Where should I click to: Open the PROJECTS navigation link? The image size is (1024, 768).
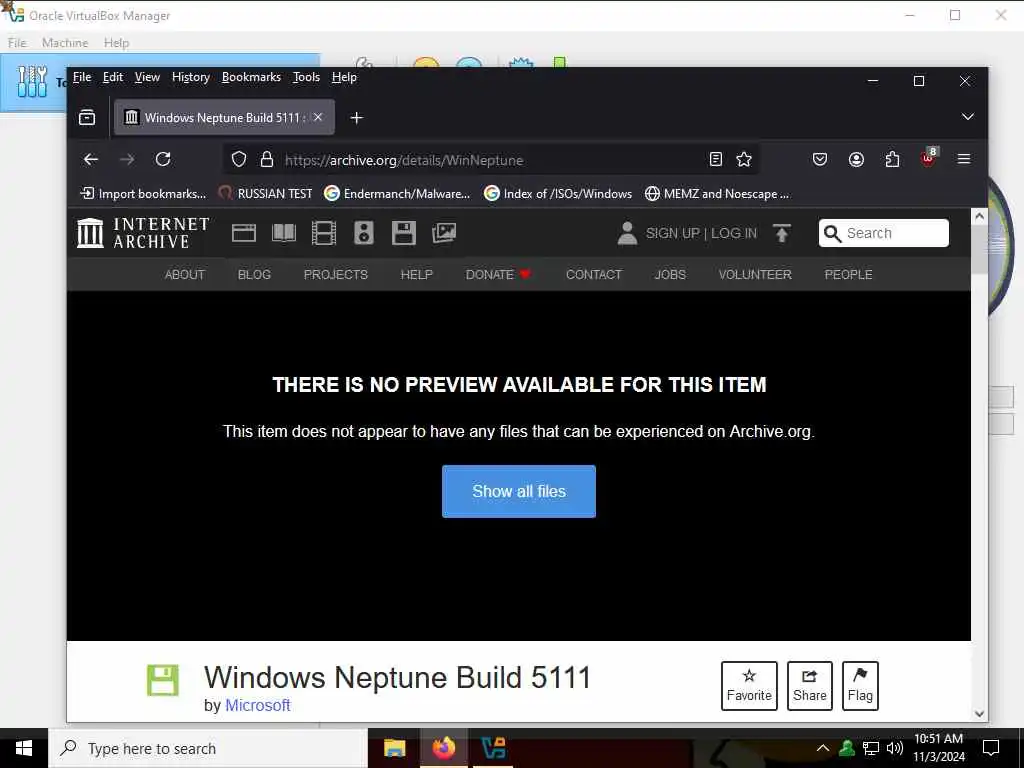(x=336, y=274)
